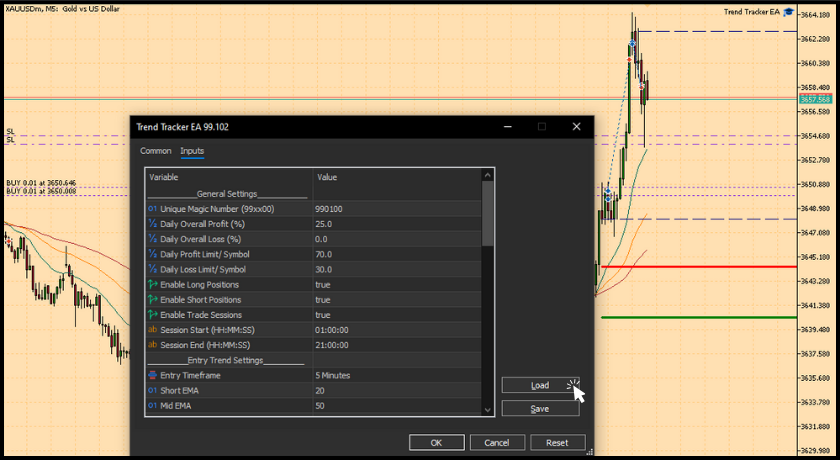The height and width of the screenshot is (460, 840).
Task: Click the Enable Short Positions boolean icon
Action: [153, 299]
